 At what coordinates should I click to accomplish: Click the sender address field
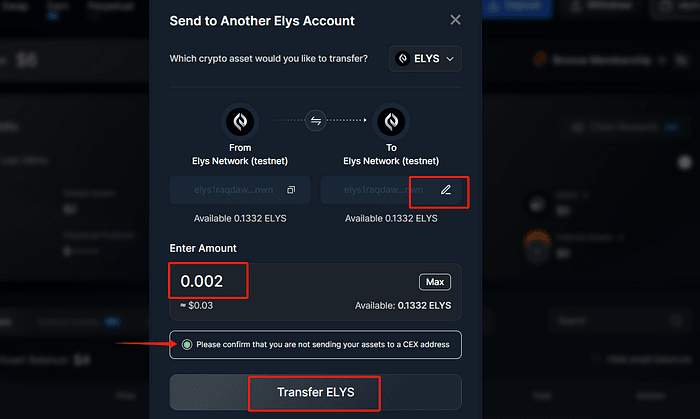point(225,190)
